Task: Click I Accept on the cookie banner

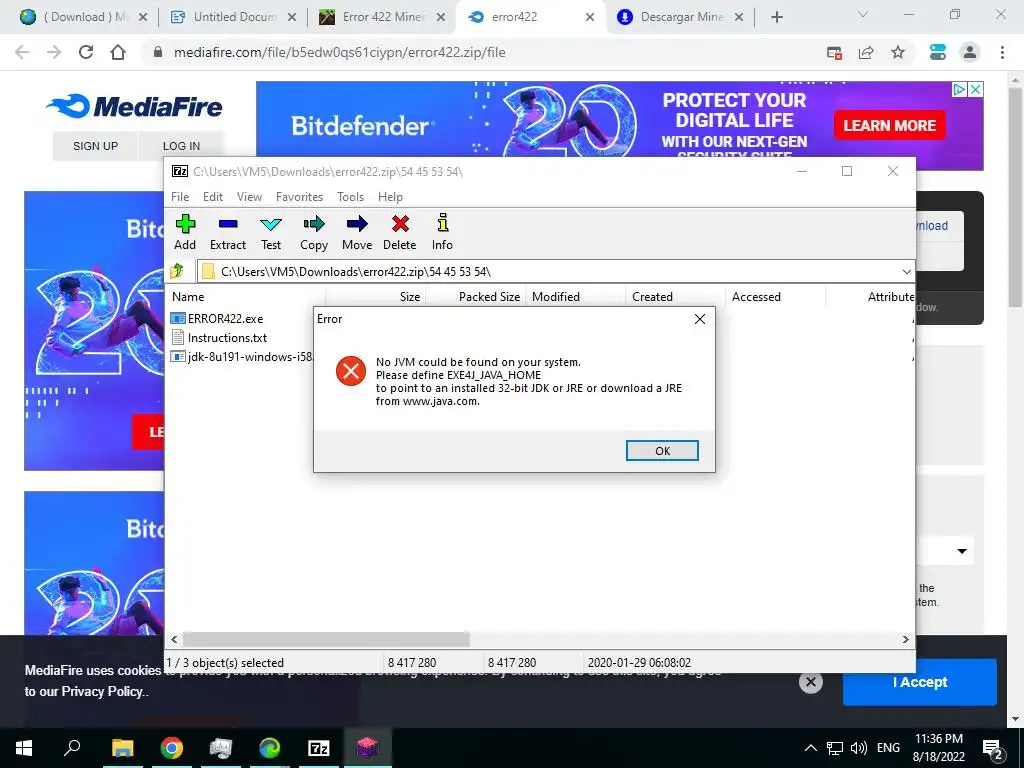Action: click(920, 682)
